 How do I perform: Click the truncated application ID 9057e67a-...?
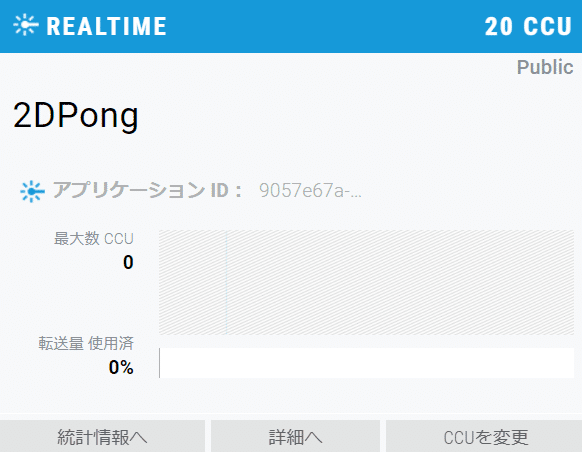tap(310, 191)
